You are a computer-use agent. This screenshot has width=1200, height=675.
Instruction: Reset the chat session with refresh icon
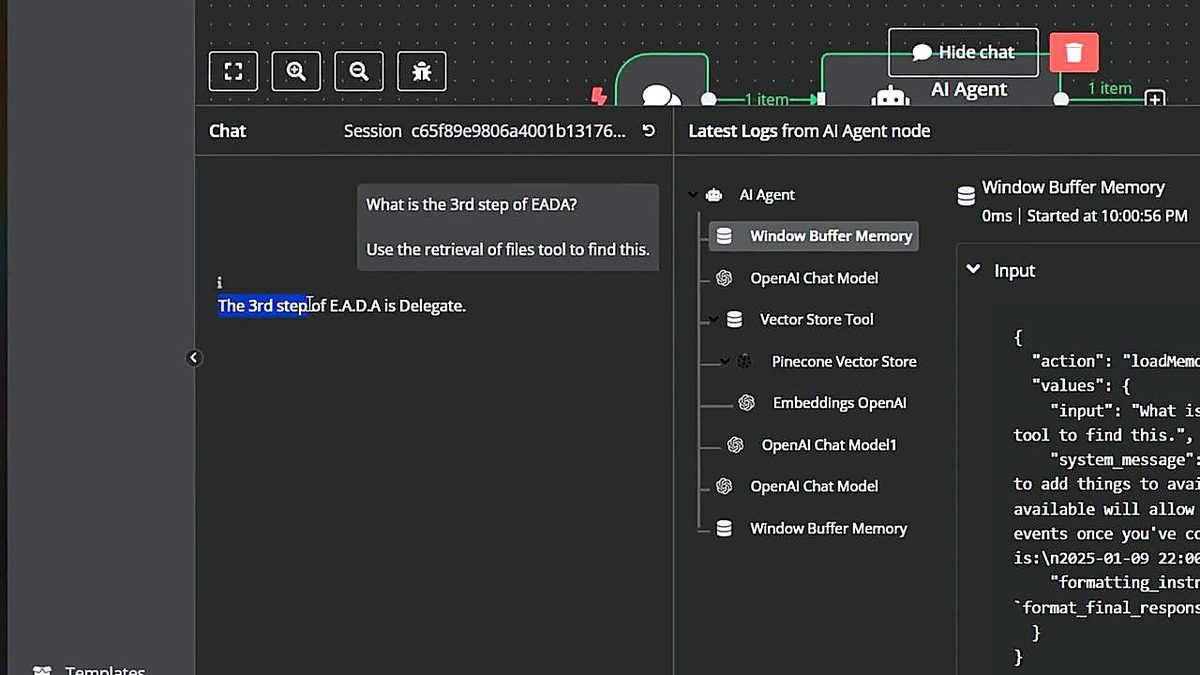tap(648, 131)
